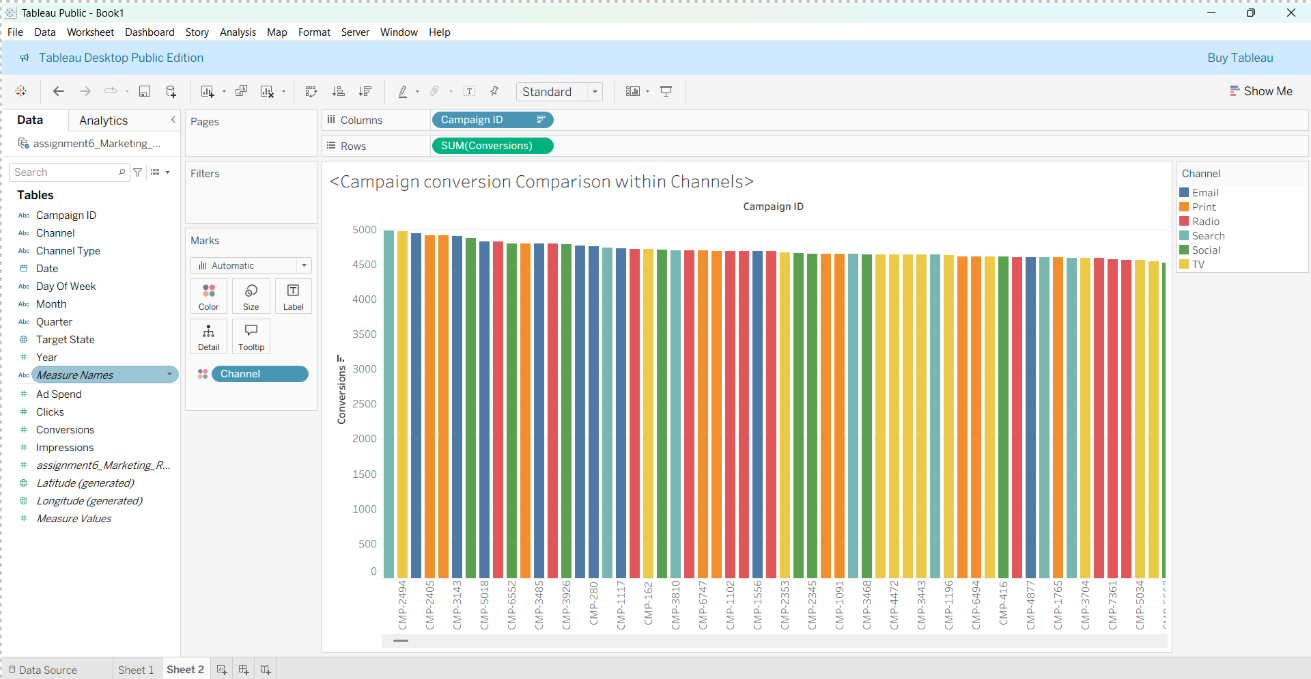Add a new worksheet from bottom bar
1311x679 pixels.
[x=222, y=670]
